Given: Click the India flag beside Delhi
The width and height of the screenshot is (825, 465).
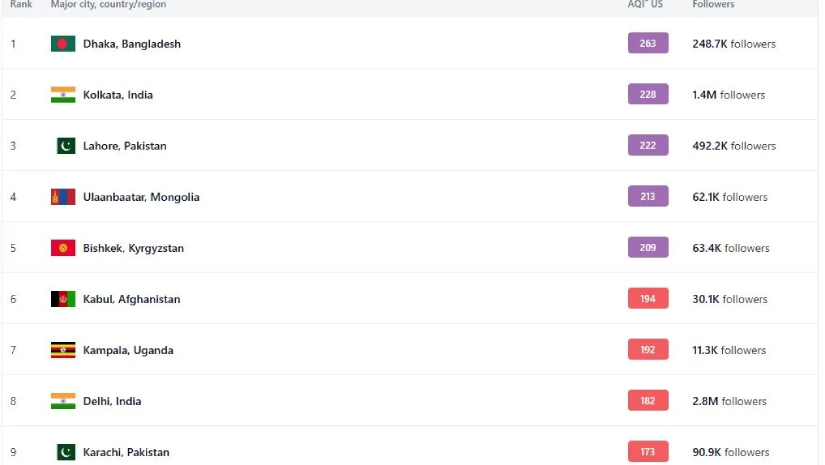Looking at the screenshot, I should tap(63, 401).
